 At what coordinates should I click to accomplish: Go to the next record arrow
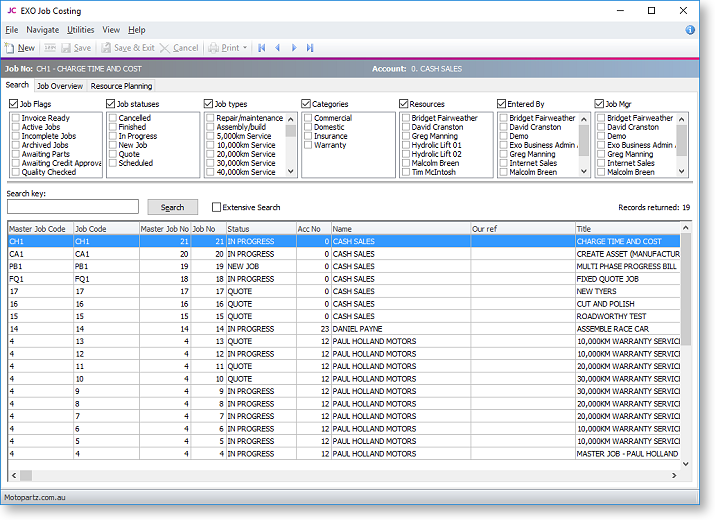294,48
